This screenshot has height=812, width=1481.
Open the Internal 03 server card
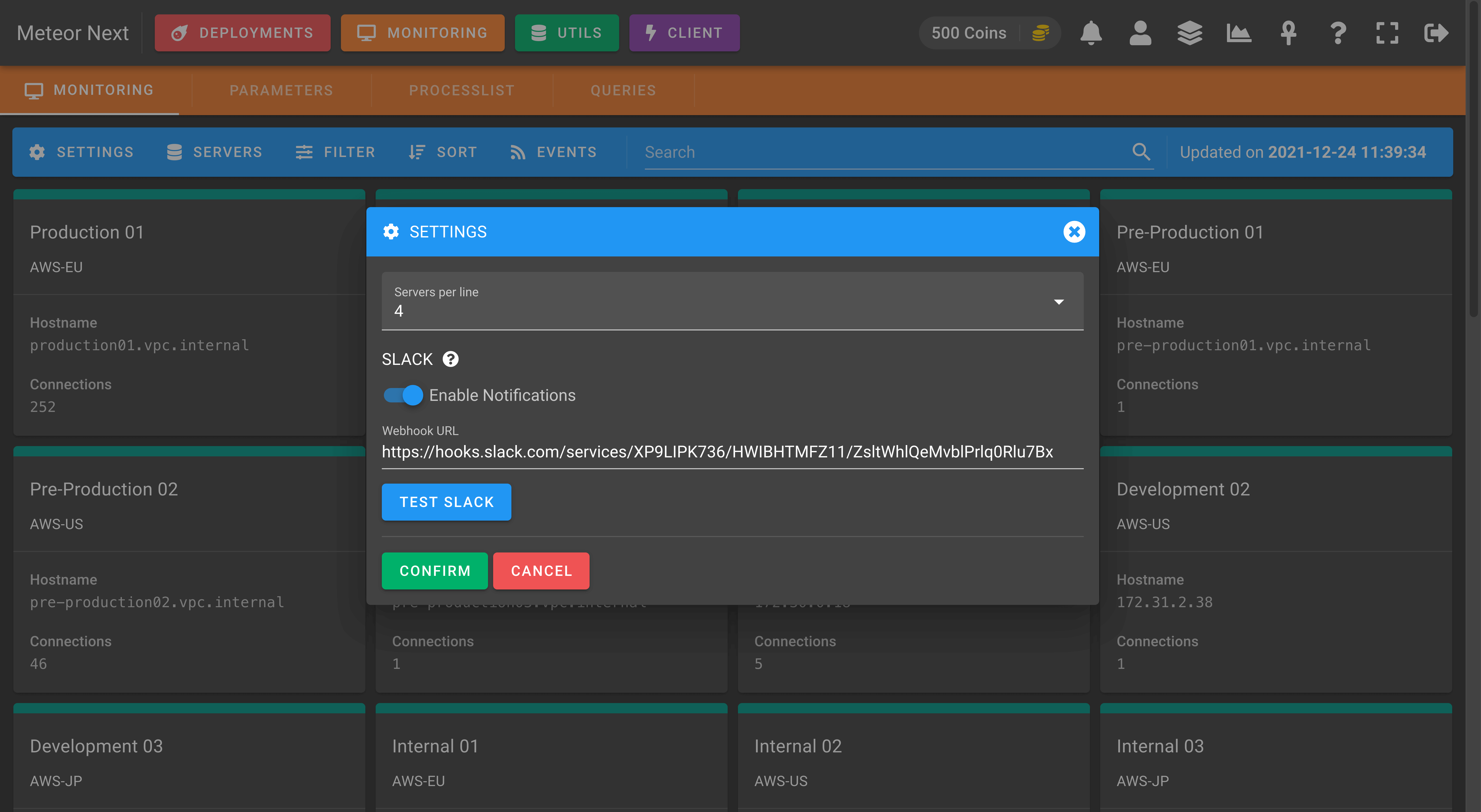click(x=1276, y=758)
